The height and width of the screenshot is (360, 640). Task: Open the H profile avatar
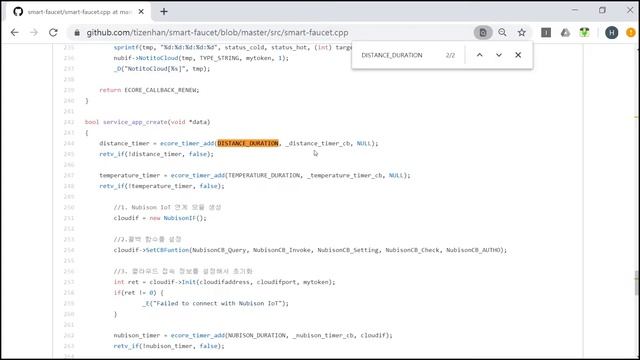(611, 33)
